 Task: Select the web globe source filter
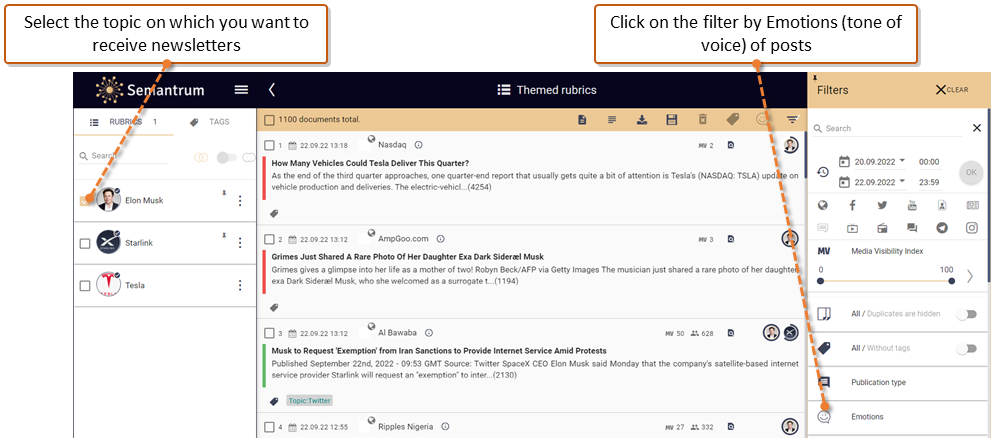click(822, 205)
